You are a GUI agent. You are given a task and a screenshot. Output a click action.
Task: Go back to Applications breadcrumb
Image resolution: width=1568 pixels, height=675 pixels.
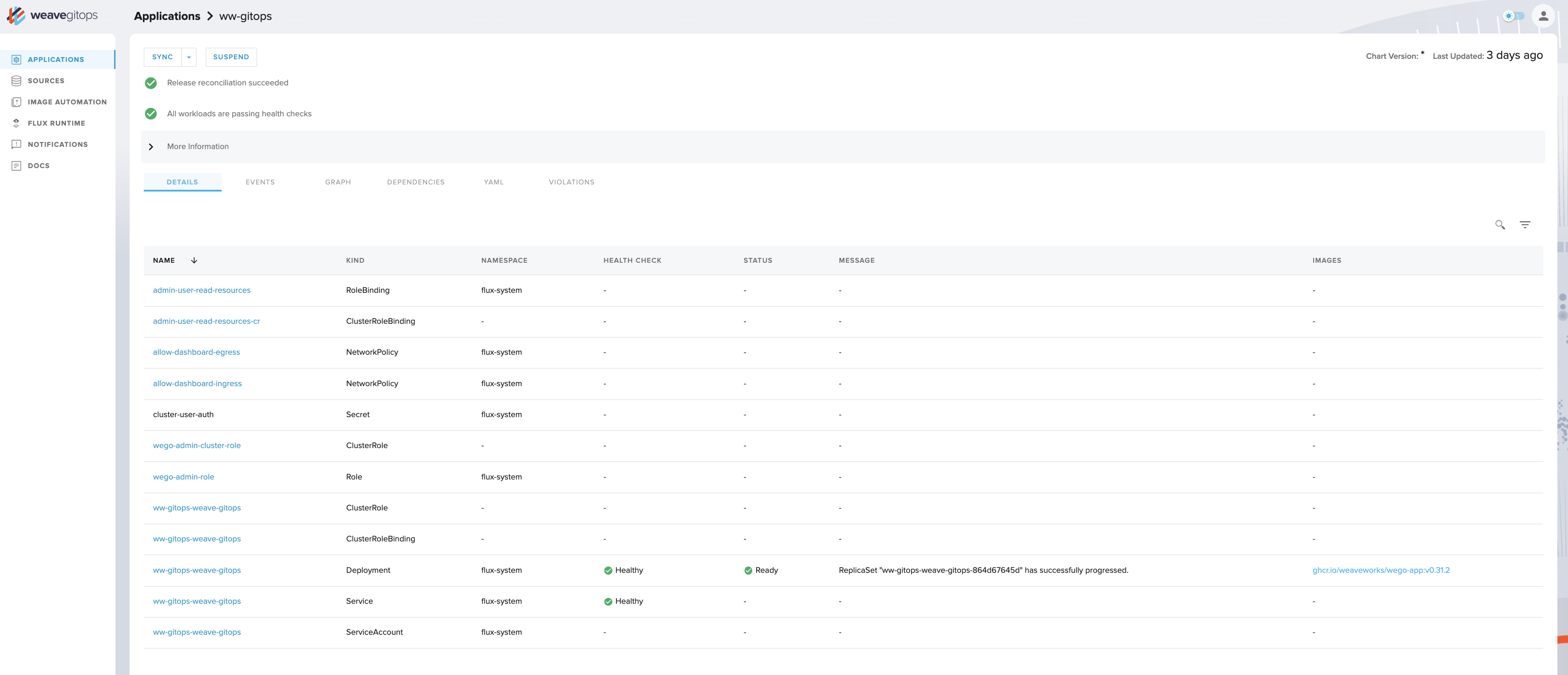click(167, 16)
